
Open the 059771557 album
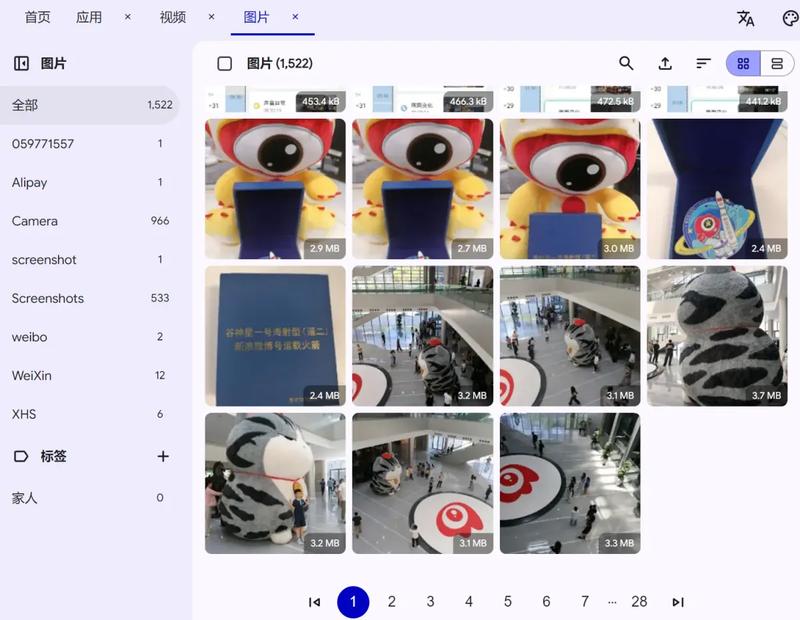click(89, 144)
